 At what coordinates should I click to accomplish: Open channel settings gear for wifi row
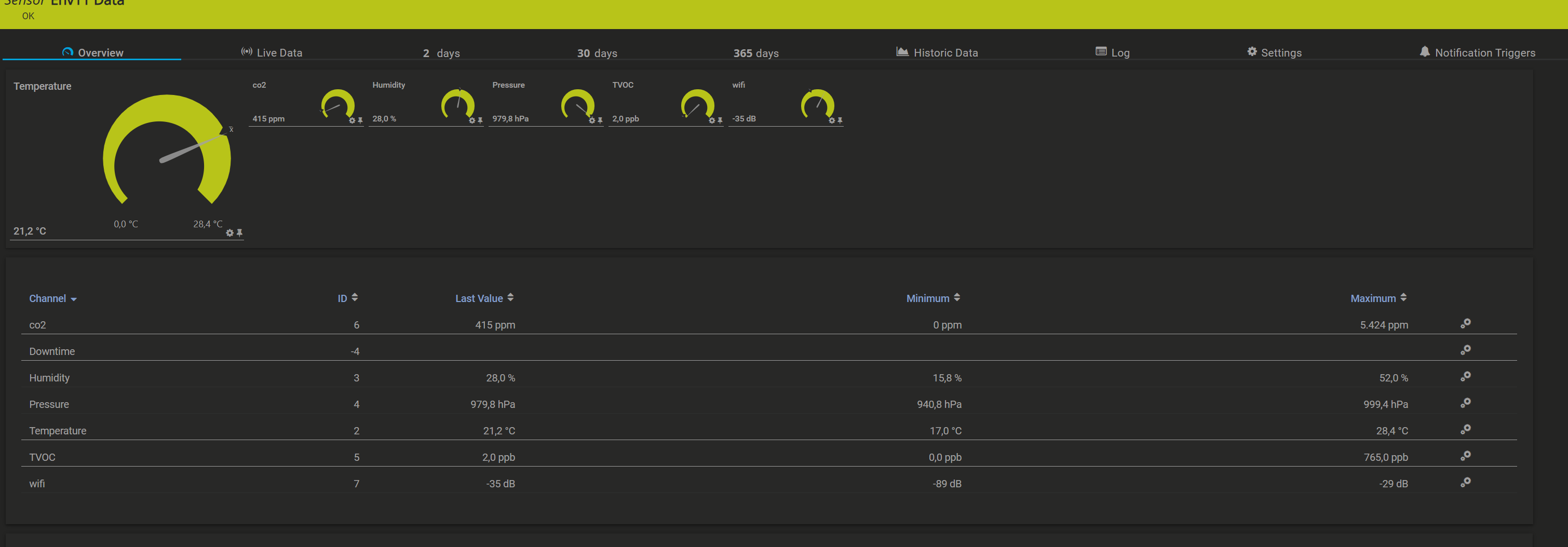[x=1465, y=483]
